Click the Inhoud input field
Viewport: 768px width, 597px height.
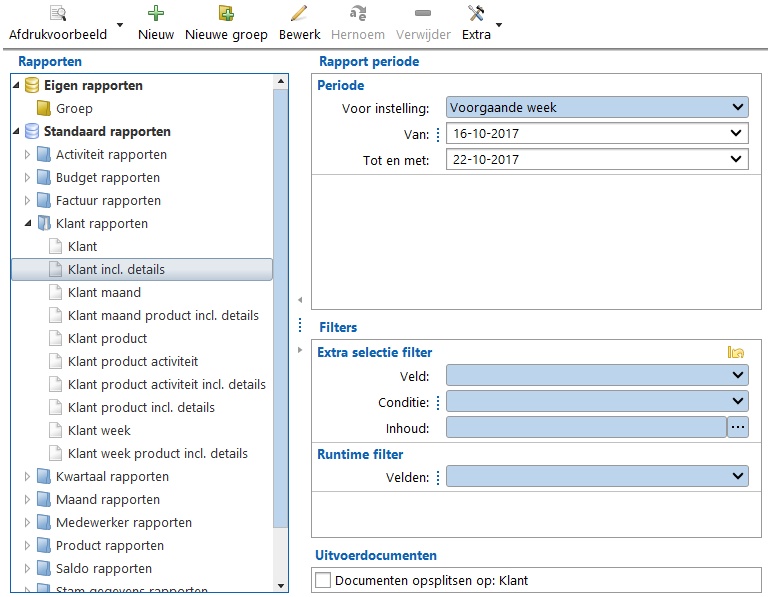pos(585,428)
